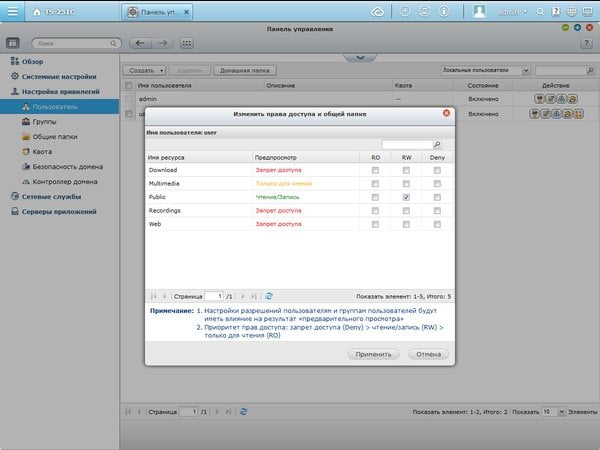Switch to the Панель управления tab
This screenshot has width=600, height=450.
158,12
